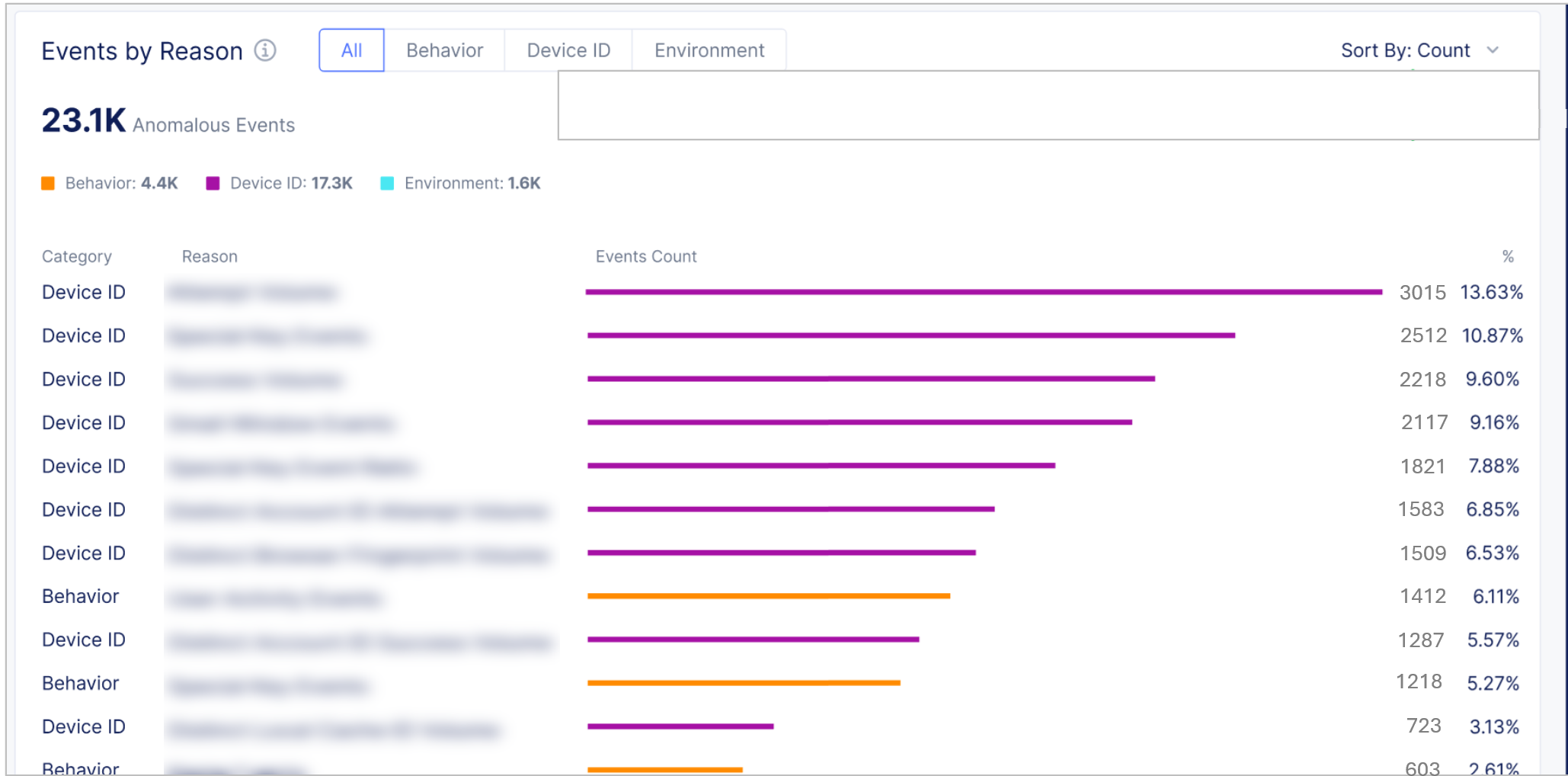The width and height of the screenshot is (1568, 776).
Task: Click the empty box below Sort By
Action: click(x=1048, y=105)
